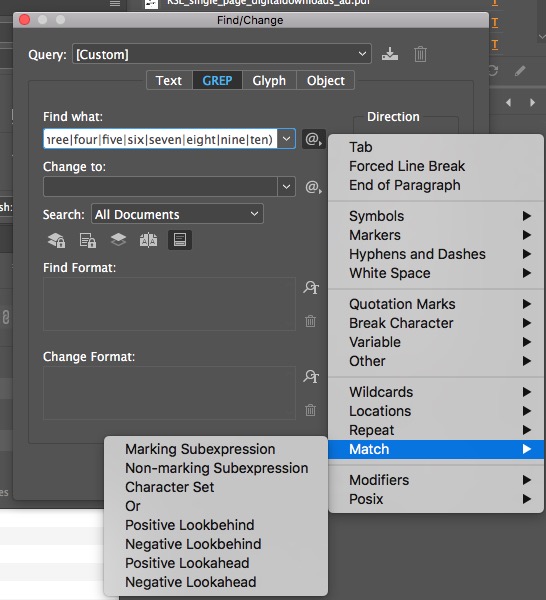Click the refresh icon in background panel
546x600 pixels.
[x=493, y=70]
